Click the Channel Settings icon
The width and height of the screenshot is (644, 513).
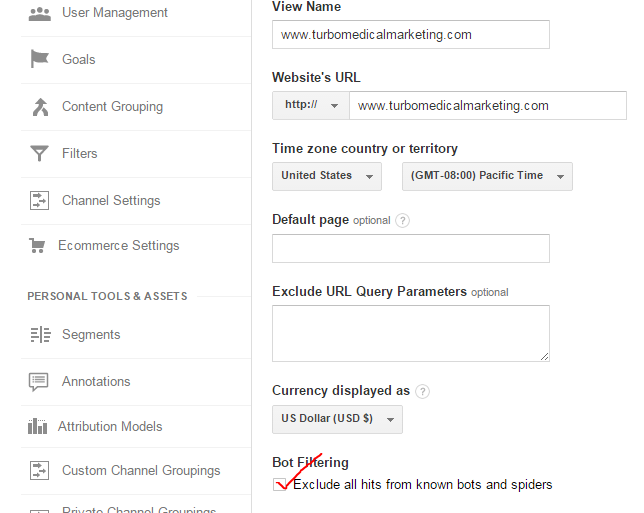coord(40,200)
